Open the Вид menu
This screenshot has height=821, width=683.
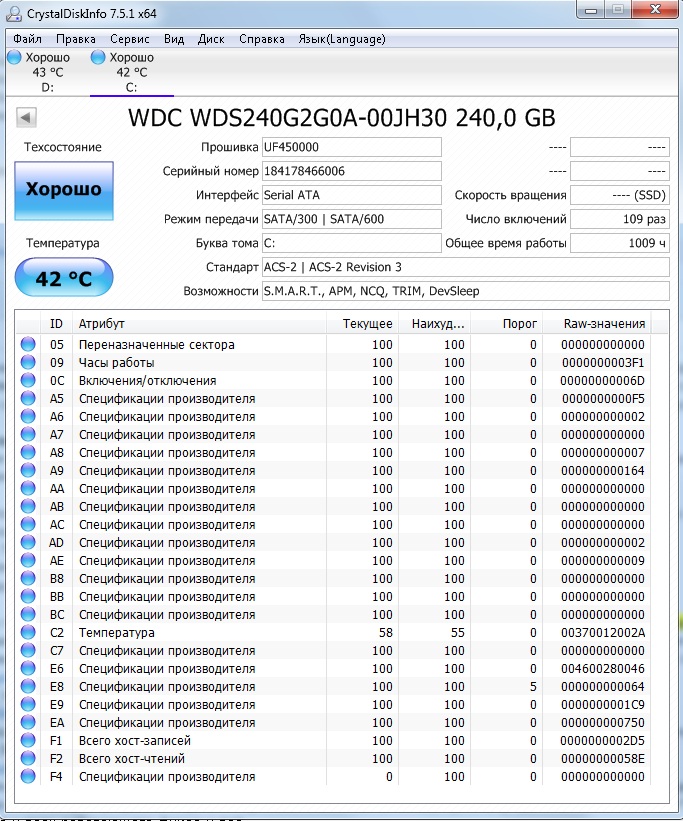pyautogui.click(x=174, y=39)
